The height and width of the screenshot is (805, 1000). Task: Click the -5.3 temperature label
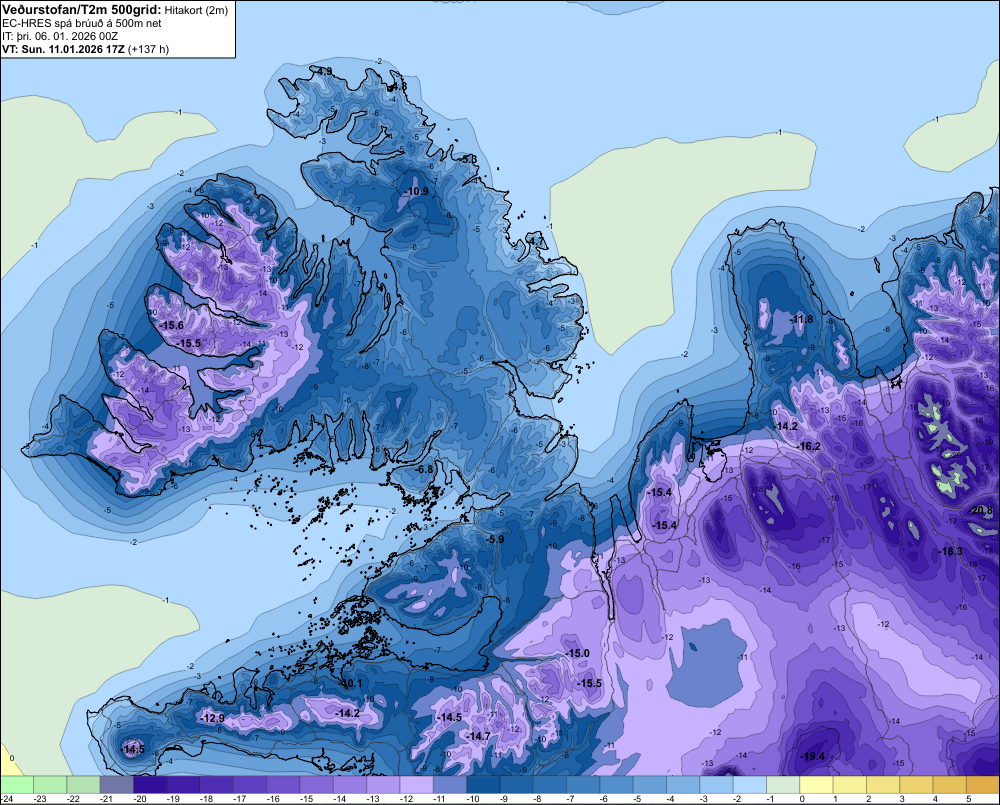(469, 159)
